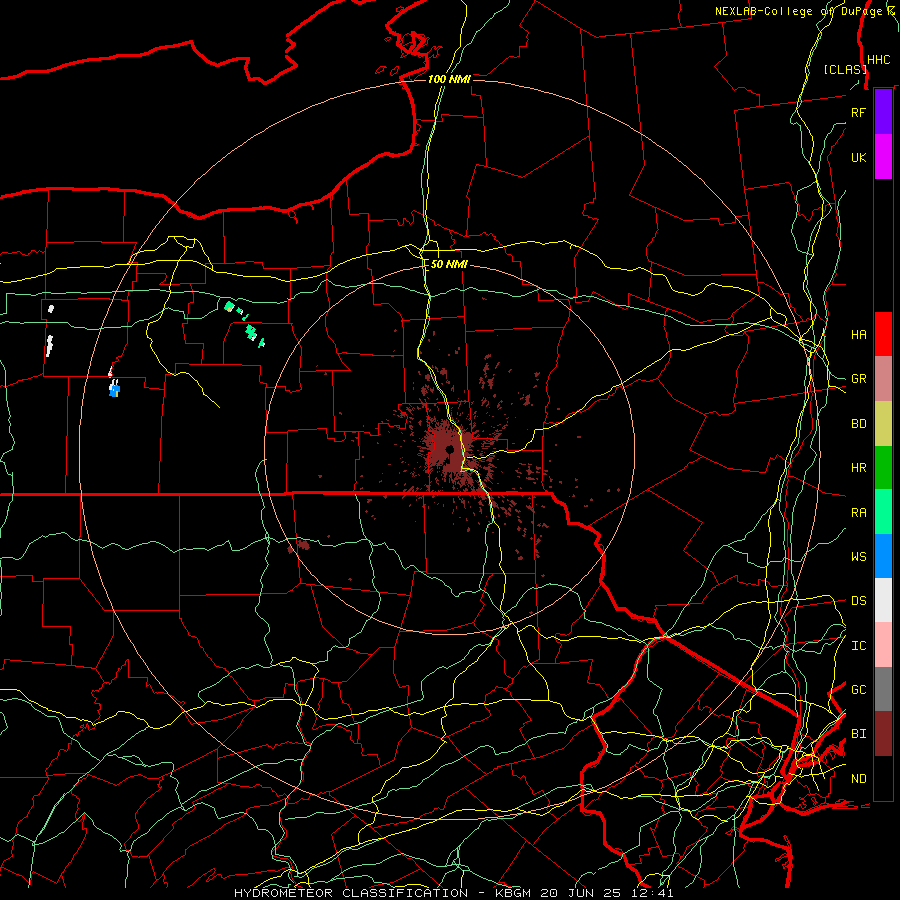Click the HR green legend swatch
Viewport: 900px width, 900px height.
tap(883, 468)
